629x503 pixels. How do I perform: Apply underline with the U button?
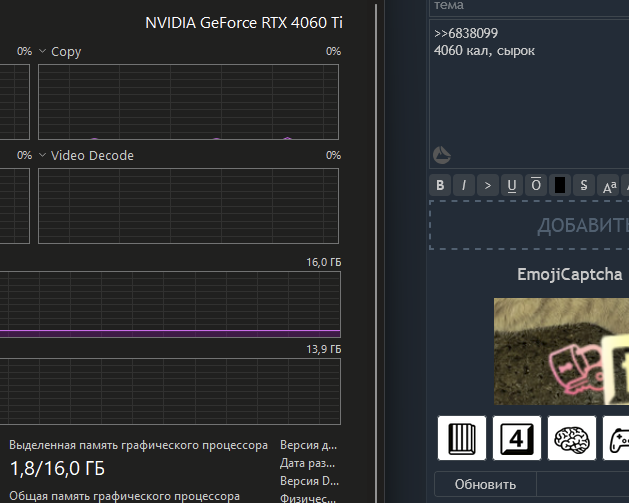pyautogui.click(x=512, y=185)
